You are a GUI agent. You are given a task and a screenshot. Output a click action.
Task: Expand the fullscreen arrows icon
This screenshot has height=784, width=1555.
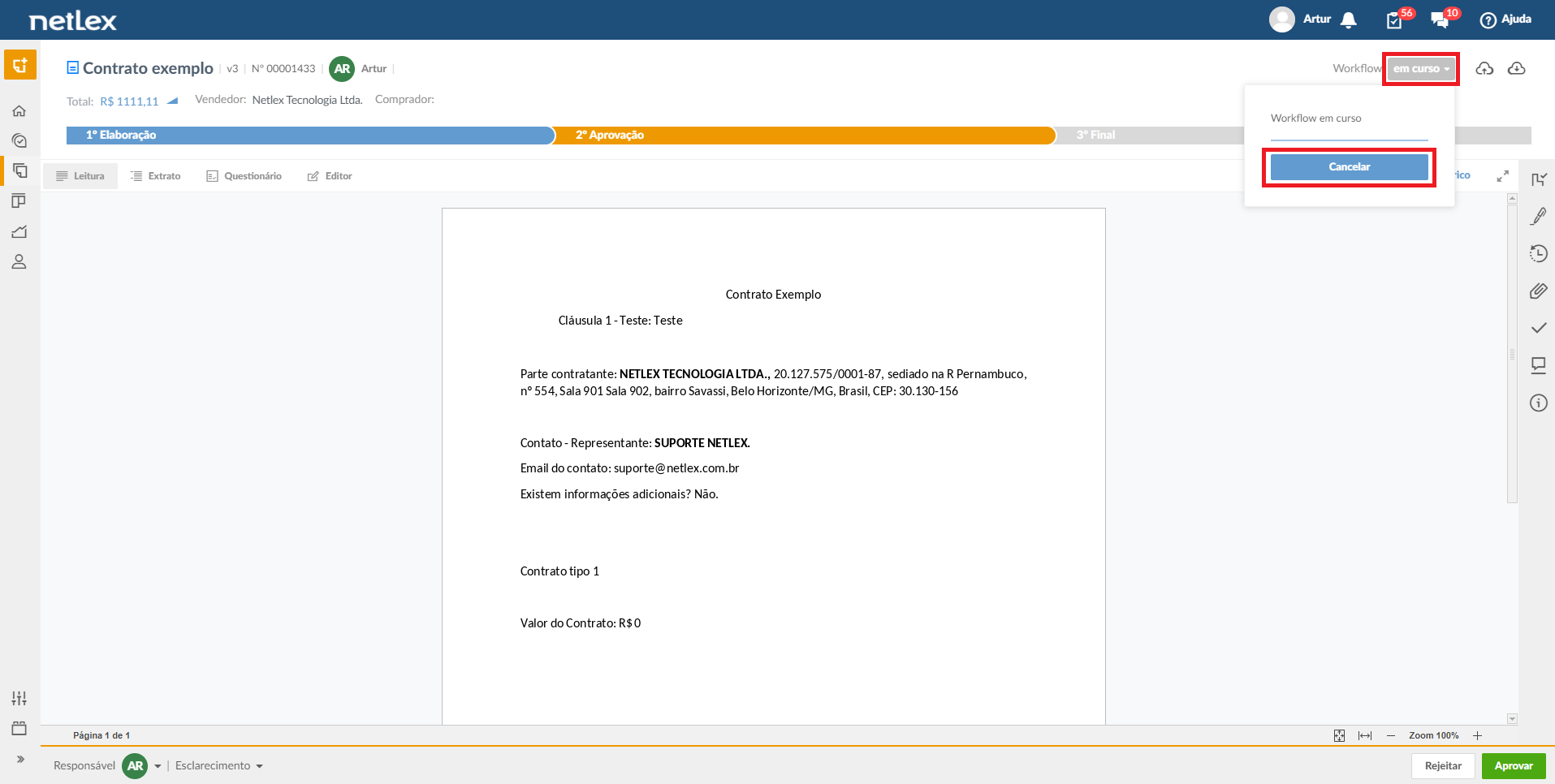click(x=1503, y=176)
